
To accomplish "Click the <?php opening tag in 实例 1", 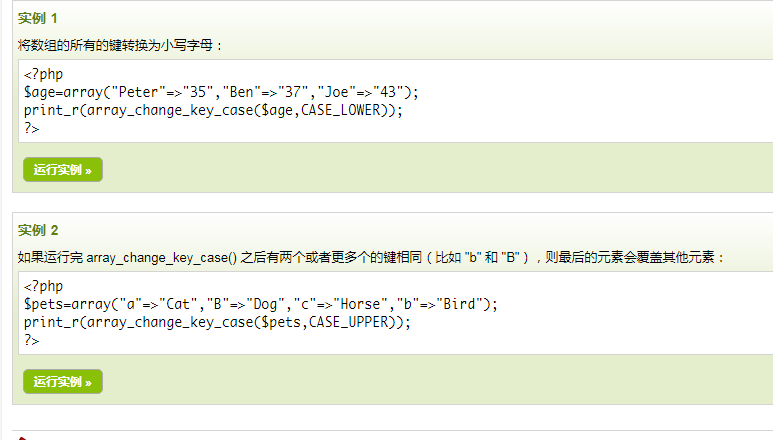I will [44, 74].
